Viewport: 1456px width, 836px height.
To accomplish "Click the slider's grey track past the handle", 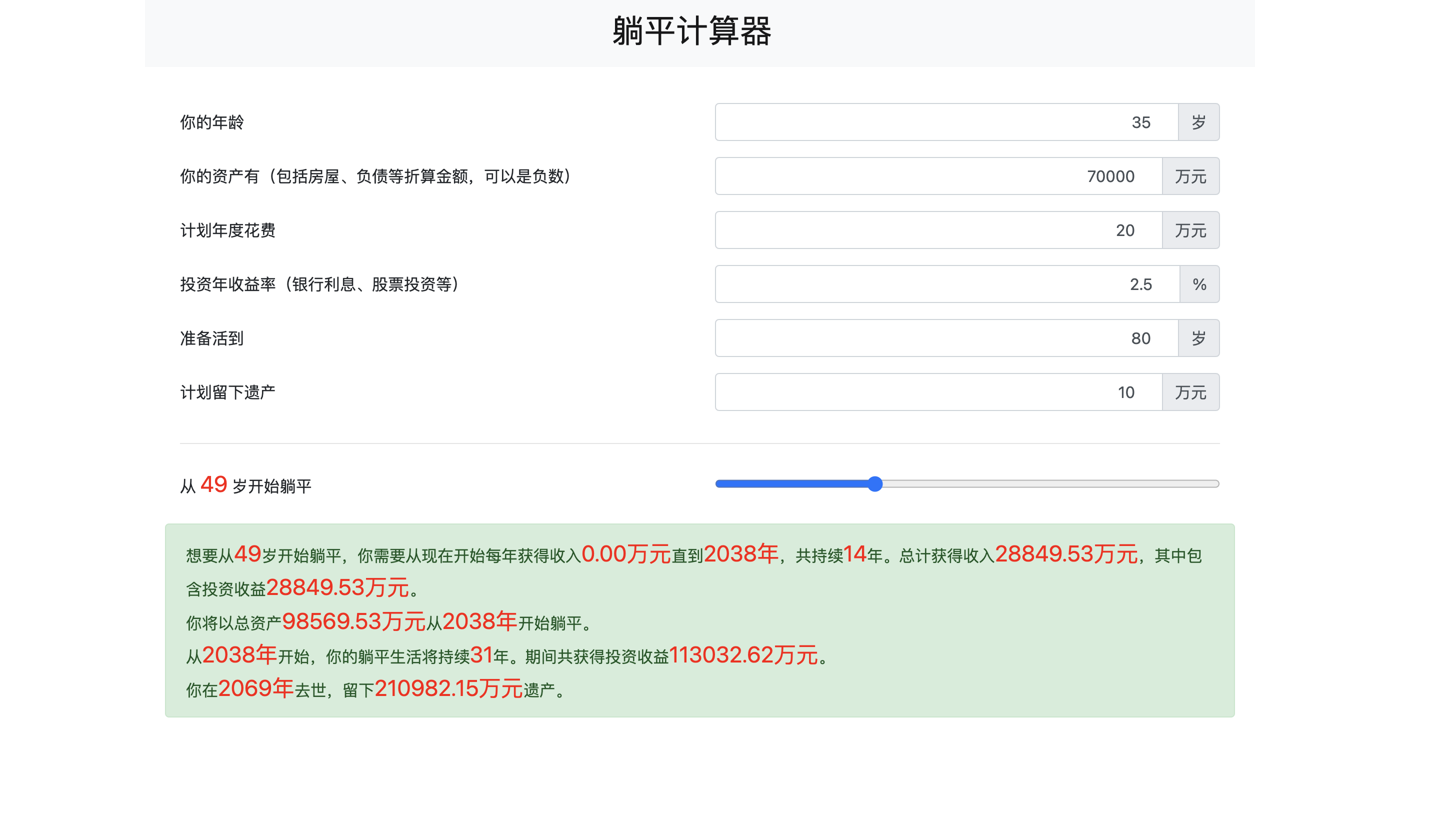I will pyautogui.click(x=1050, y=484).
